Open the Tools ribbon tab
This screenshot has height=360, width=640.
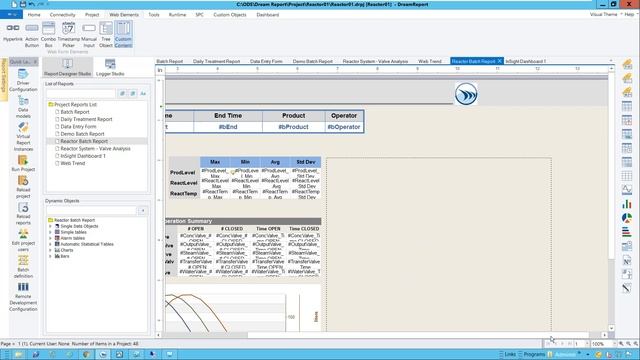[154, 15]
